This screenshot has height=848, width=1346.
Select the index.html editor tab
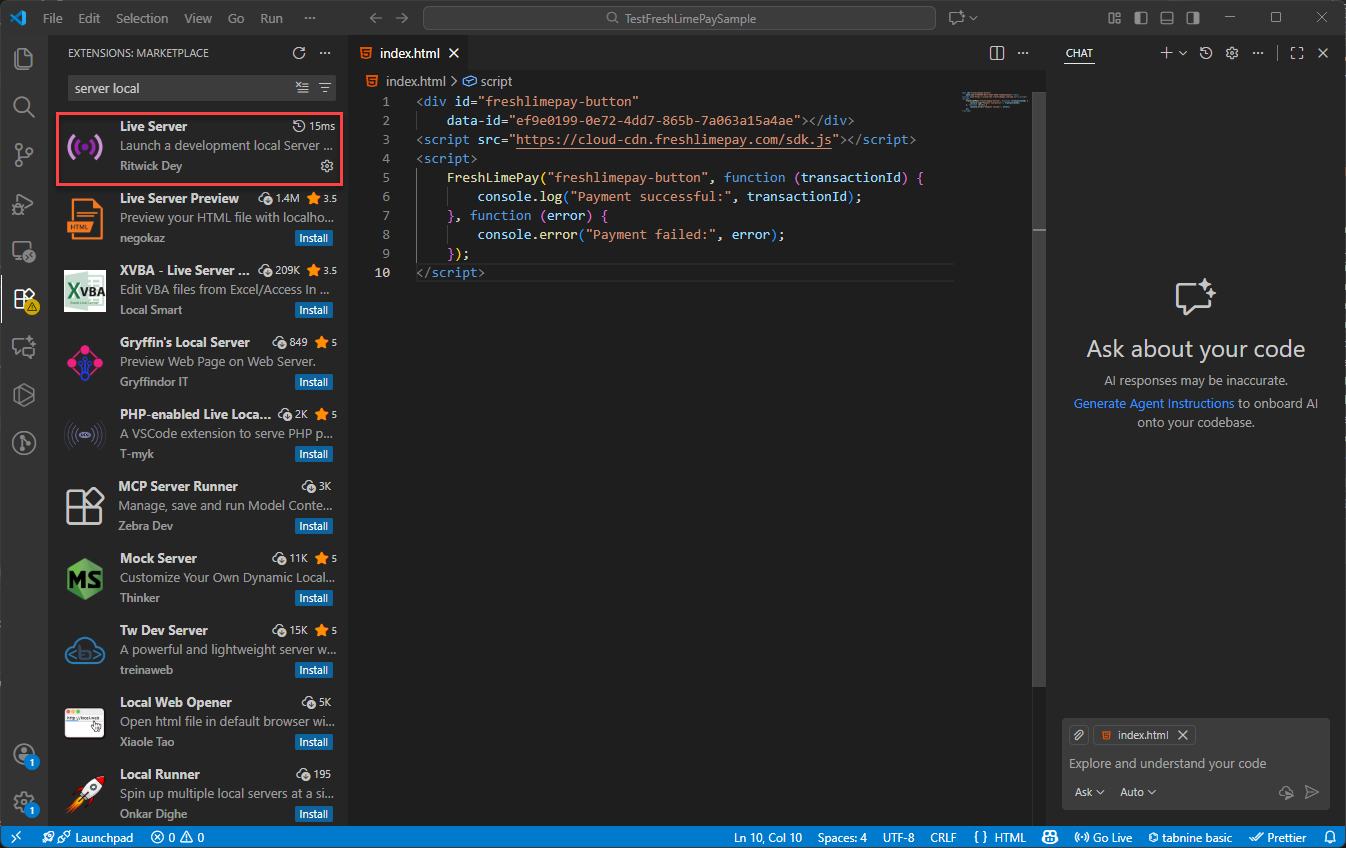tap(409, 53)
